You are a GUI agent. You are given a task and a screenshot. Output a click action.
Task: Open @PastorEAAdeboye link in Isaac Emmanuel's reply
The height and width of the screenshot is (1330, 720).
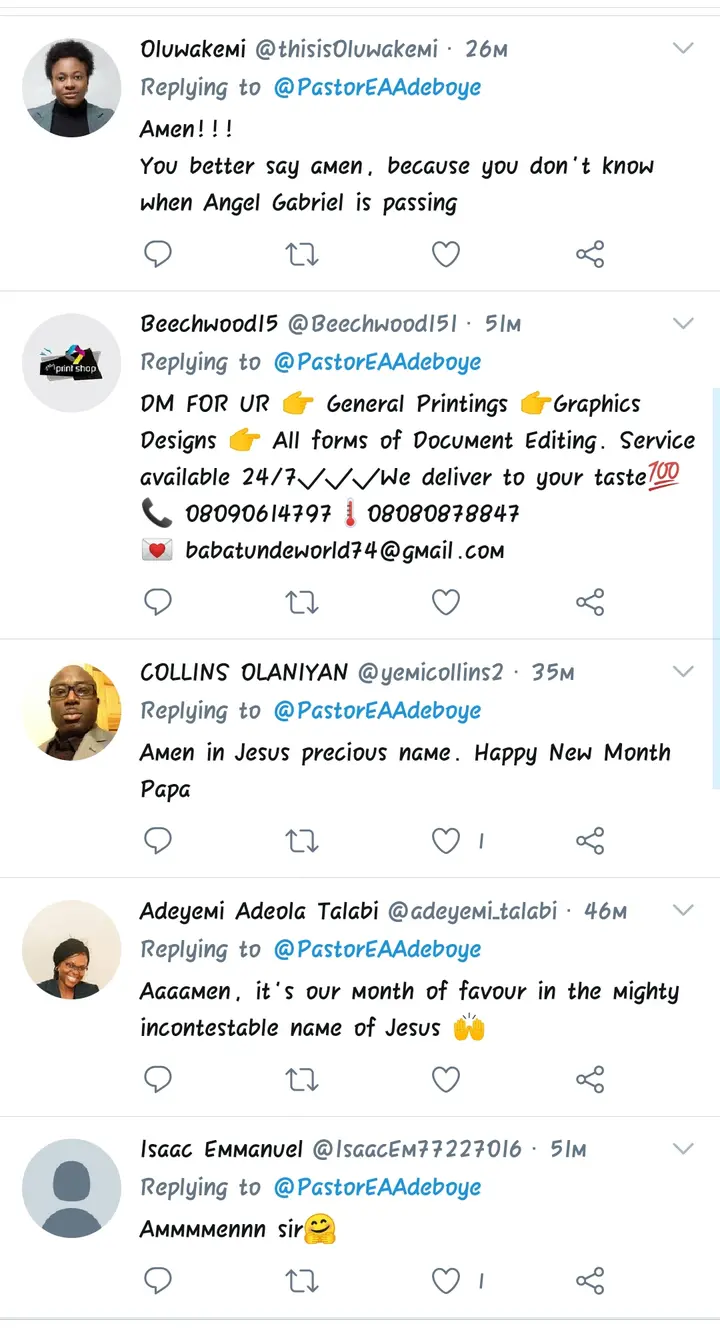pos(376,1187)
